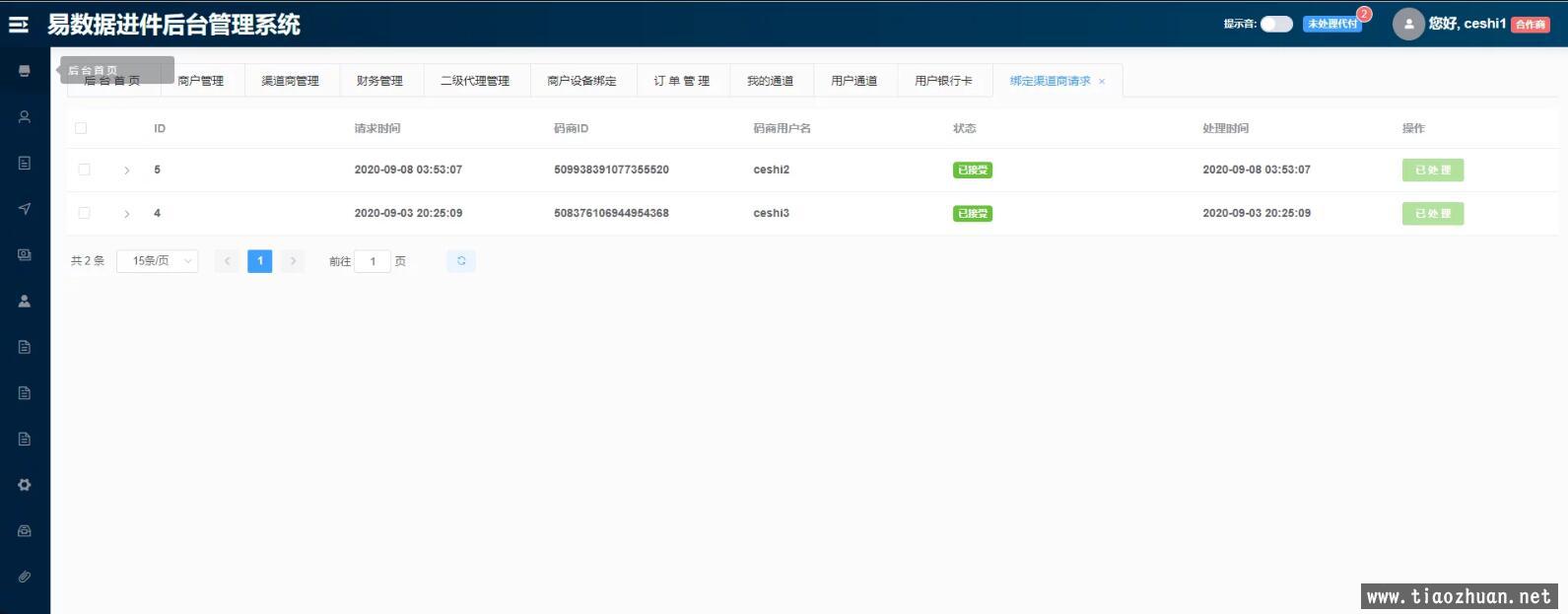Click the paperclip icon in sidebar
1568x614 pixels.
click(x=25, y=577)
